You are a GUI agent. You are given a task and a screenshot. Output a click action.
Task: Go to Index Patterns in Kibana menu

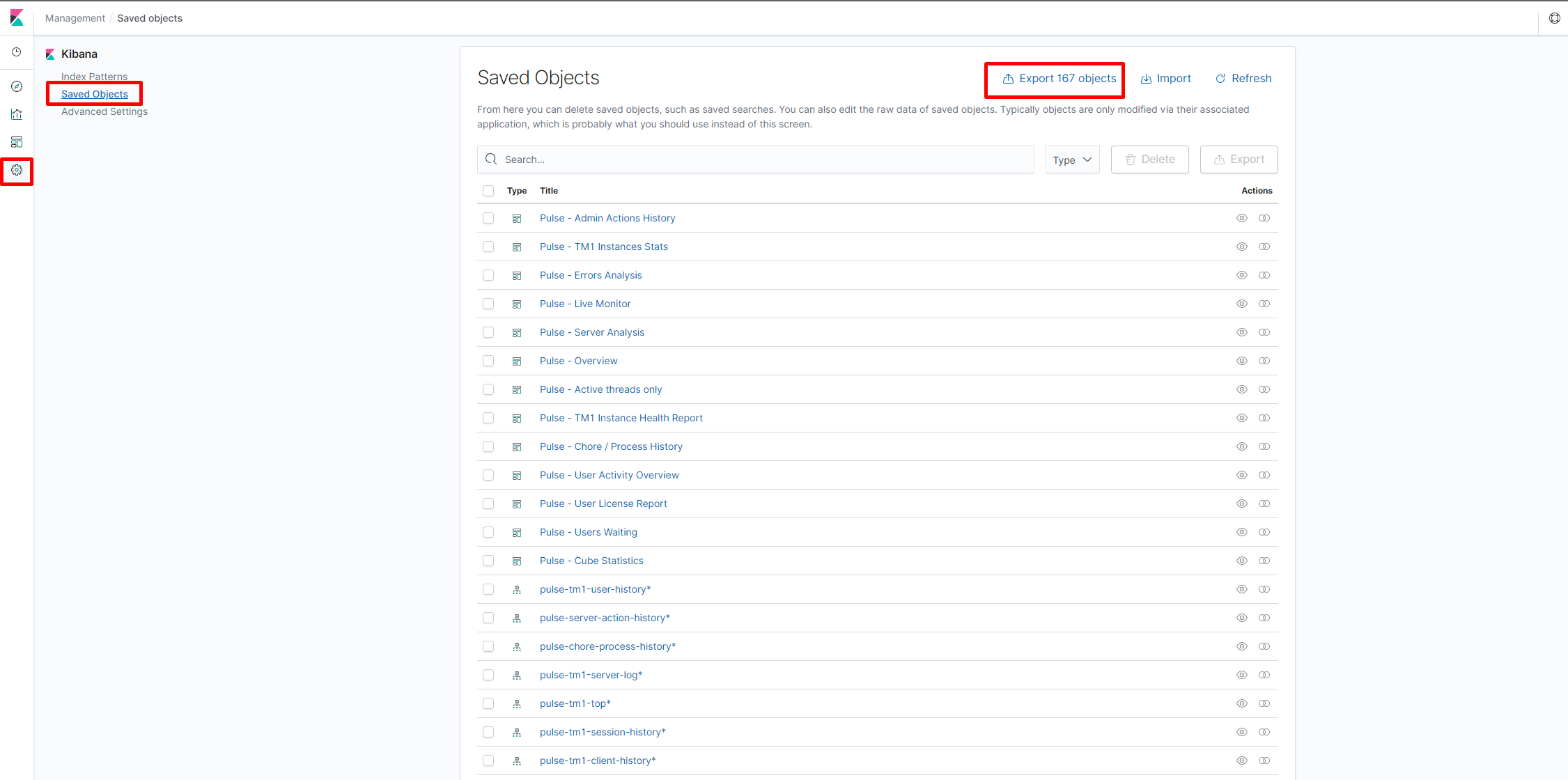point(94,77)
